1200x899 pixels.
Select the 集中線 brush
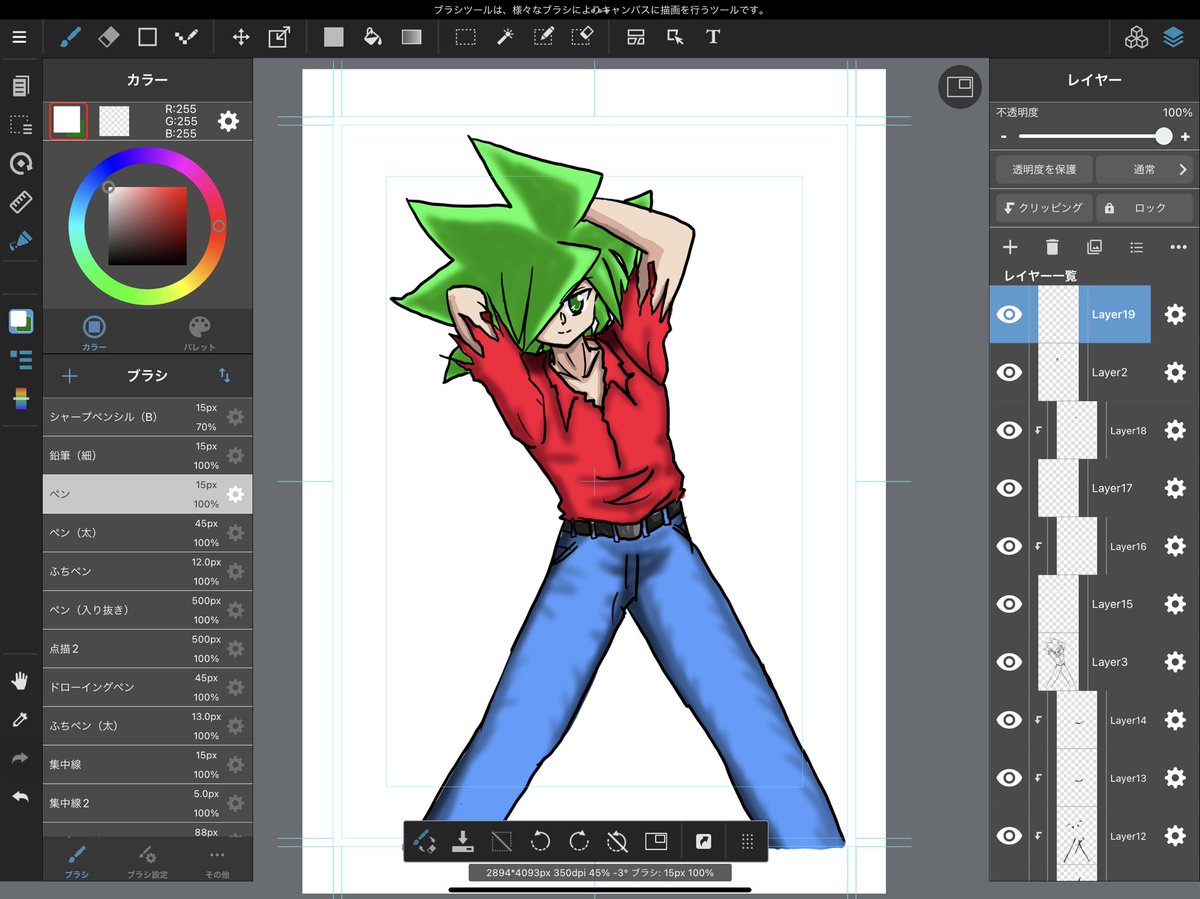tap(147, 764)
